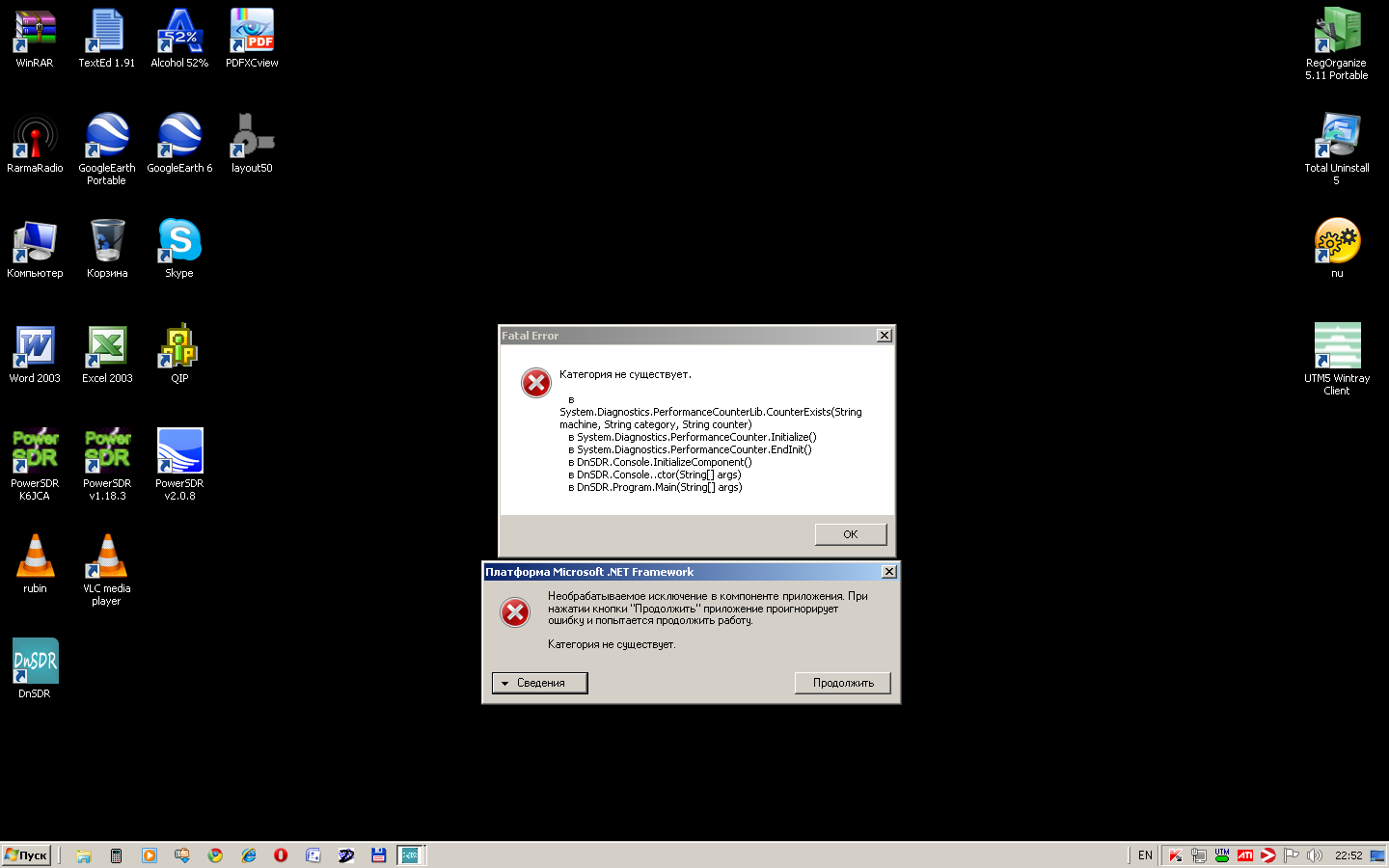This screenshot has width=1389, height=868.
Task: Select the RegOrganize 5.11 Portable icon
Action: (1337, 32)
